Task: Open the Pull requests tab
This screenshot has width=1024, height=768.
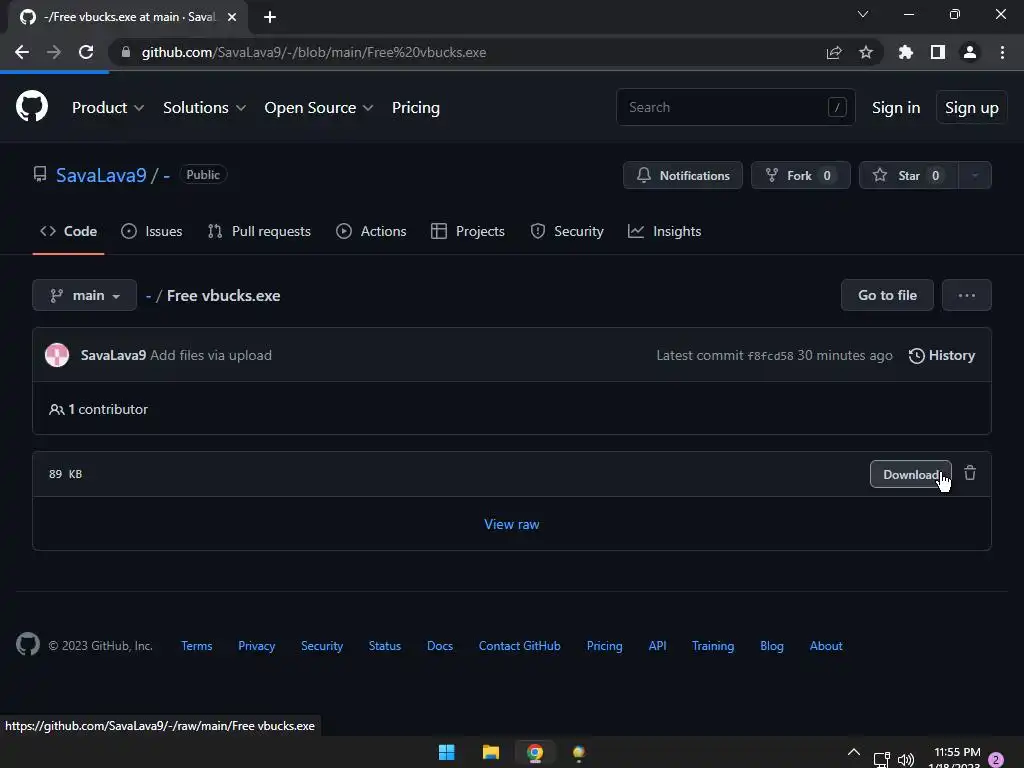Action: tap(259, 231)
